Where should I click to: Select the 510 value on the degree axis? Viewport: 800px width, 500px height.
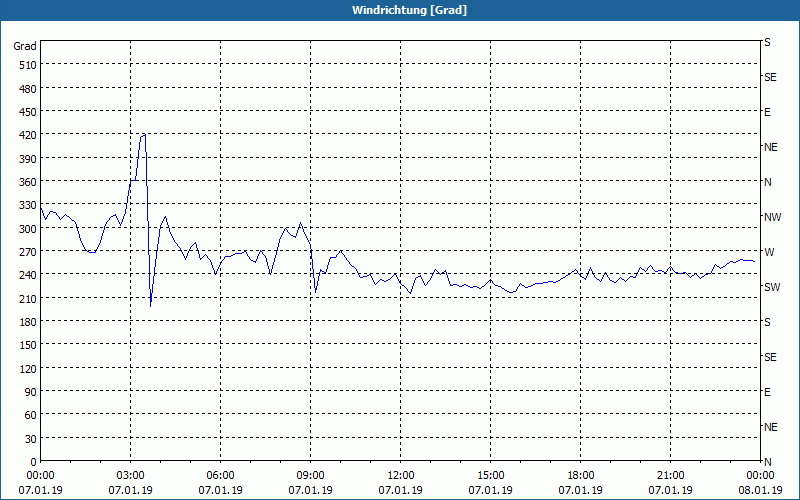28,65
